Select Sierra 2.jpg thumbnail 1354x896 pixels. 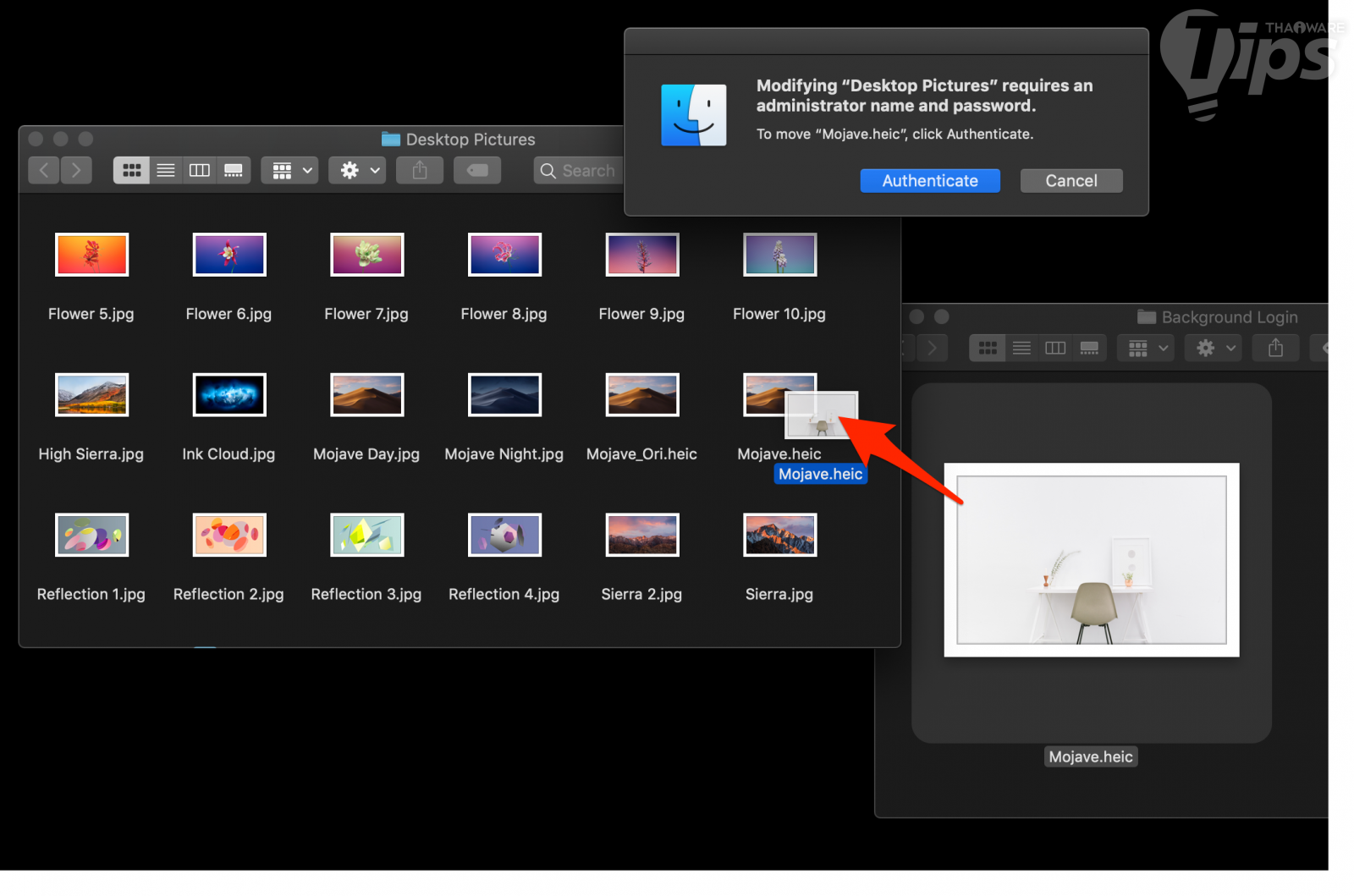[642, 535]
